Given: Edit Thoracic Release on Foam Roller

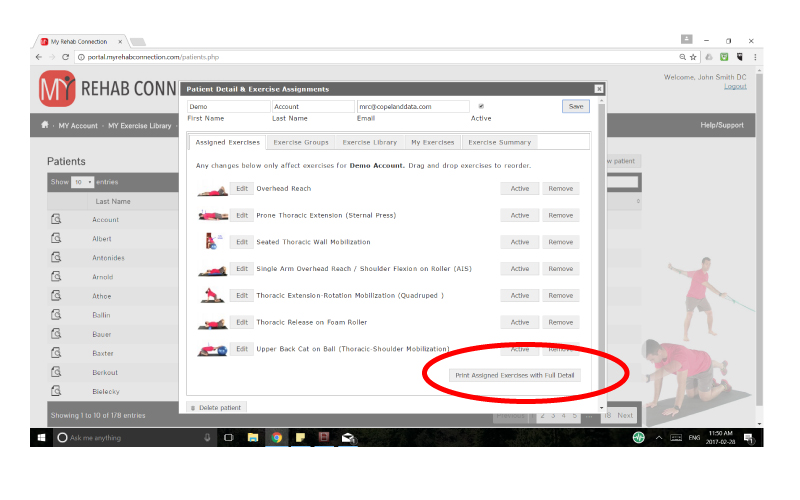Looking at the screenshot, I should point(242,322).
